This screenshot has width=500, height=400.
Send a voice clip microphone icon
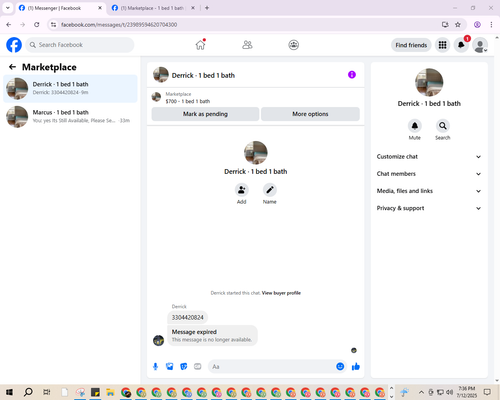pos(155,367)
